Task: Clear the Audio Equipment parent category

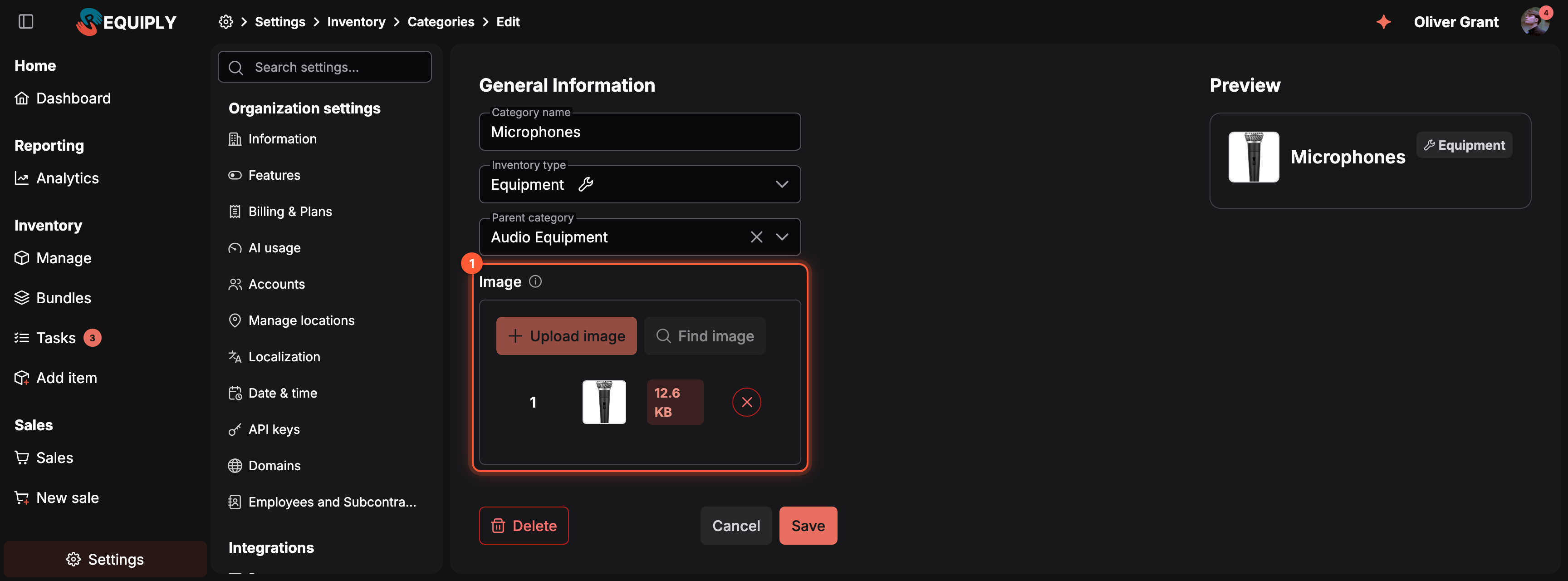Action: (756, 237)
